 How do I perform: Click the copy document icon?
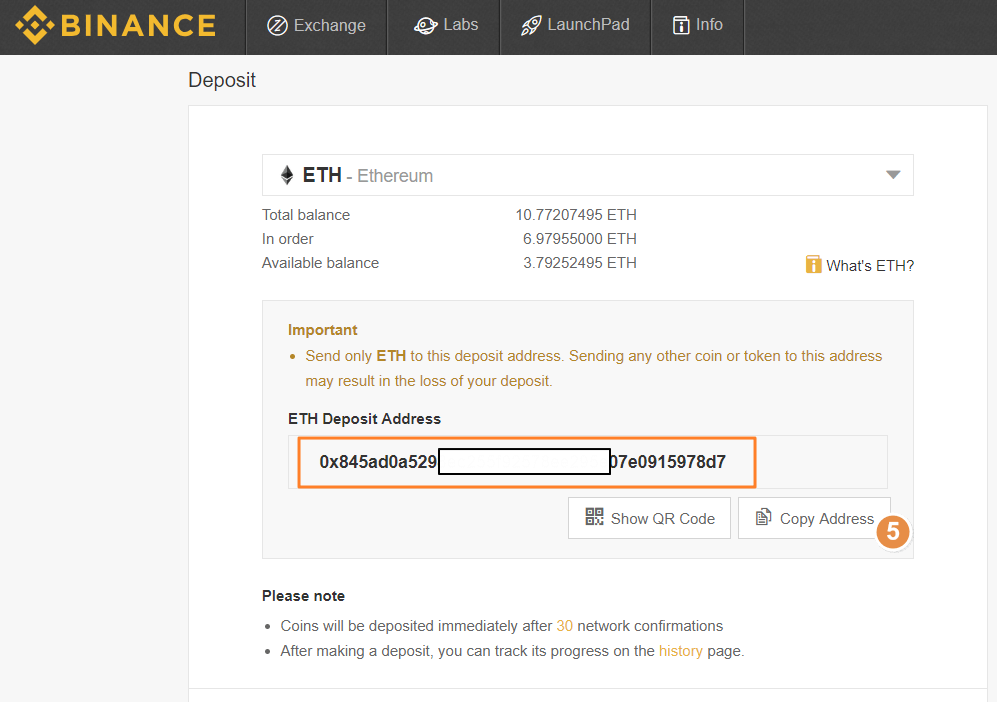(763, 517)
